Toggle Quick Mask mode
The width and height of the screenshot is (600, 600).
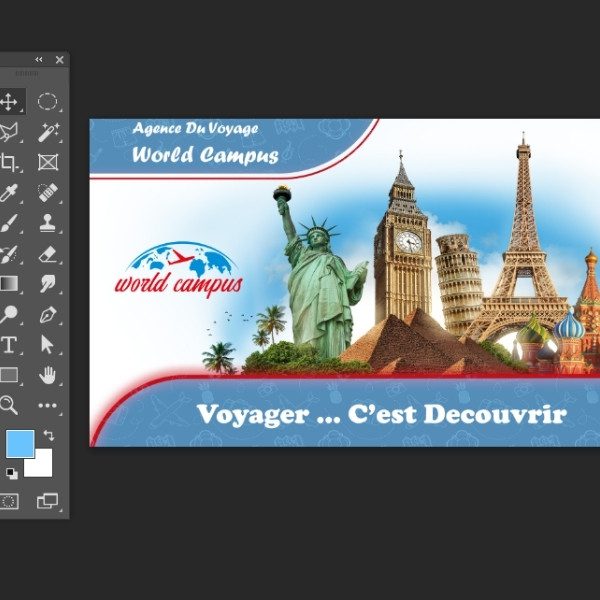(9, 500)
